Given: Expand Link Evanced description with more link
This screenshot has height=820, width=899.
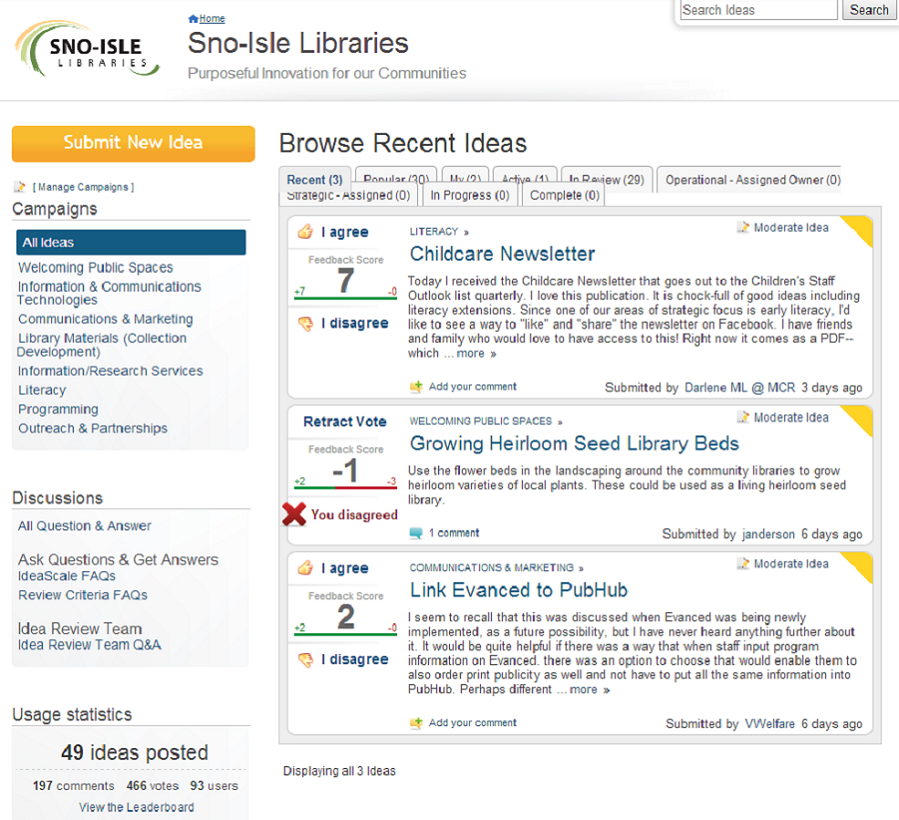Looking at the screenshot, I should pos(589,689).
